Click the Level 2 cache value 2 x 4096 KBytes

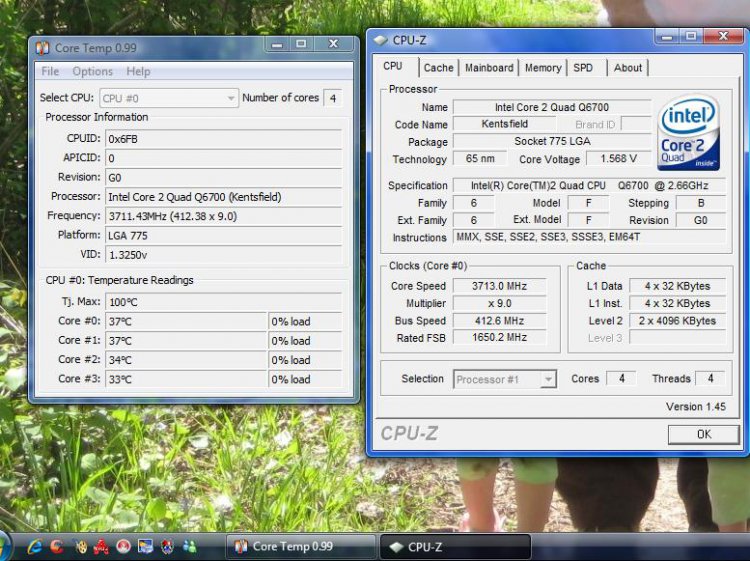(x=677, y=320)
